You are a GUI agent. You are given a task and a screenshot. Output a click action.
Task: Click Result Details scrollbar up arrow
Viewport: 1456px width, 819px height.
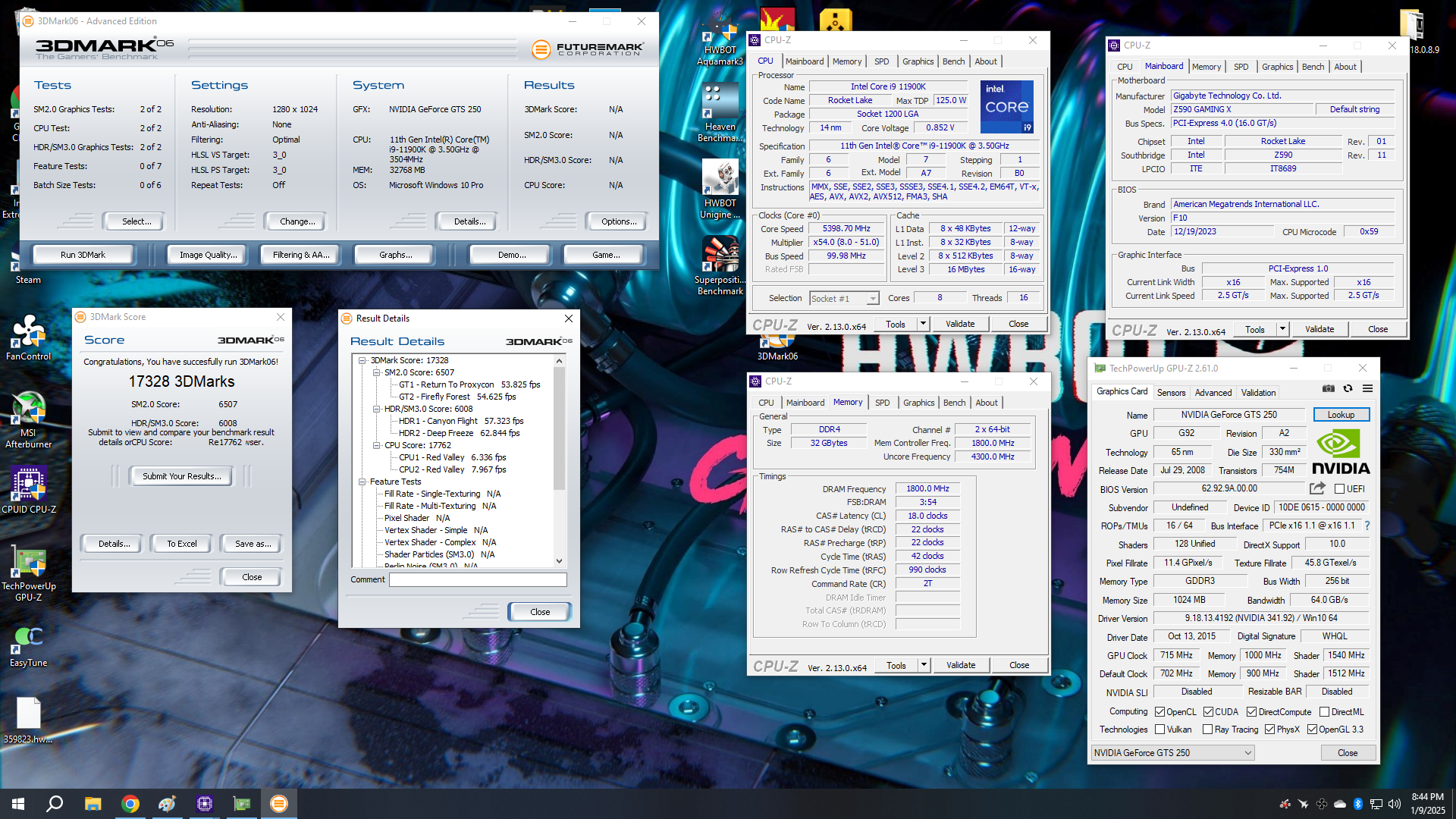[559, 361]
